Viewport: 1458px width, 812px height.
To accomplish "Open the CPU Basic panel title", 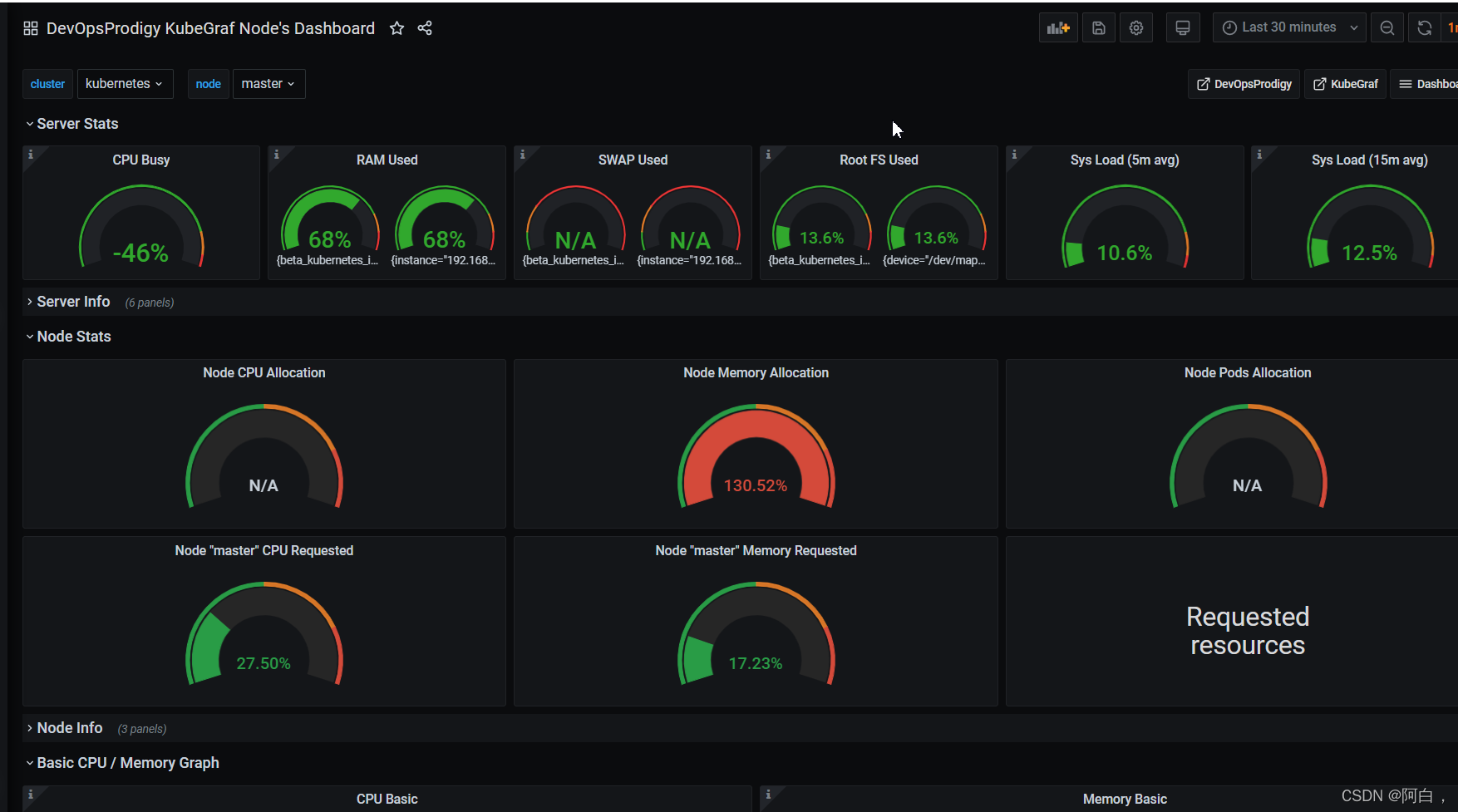I will click(387, 799).
